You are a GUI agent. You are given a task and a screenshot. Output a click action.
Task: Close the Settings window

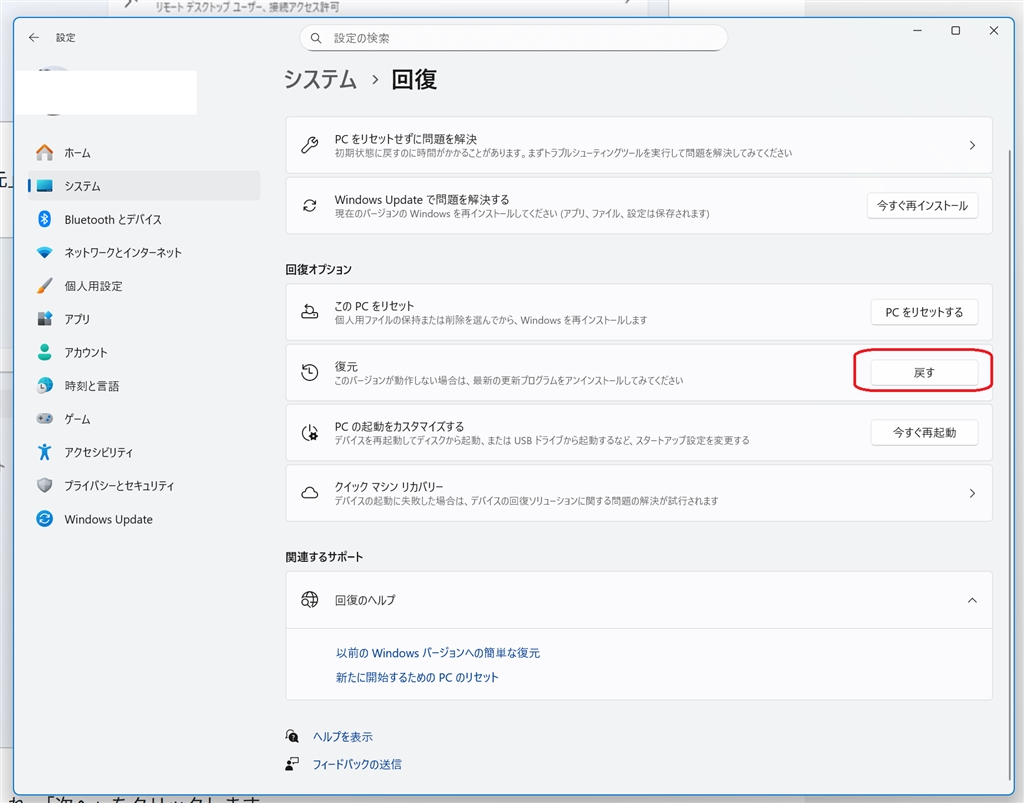pos(993,31)
